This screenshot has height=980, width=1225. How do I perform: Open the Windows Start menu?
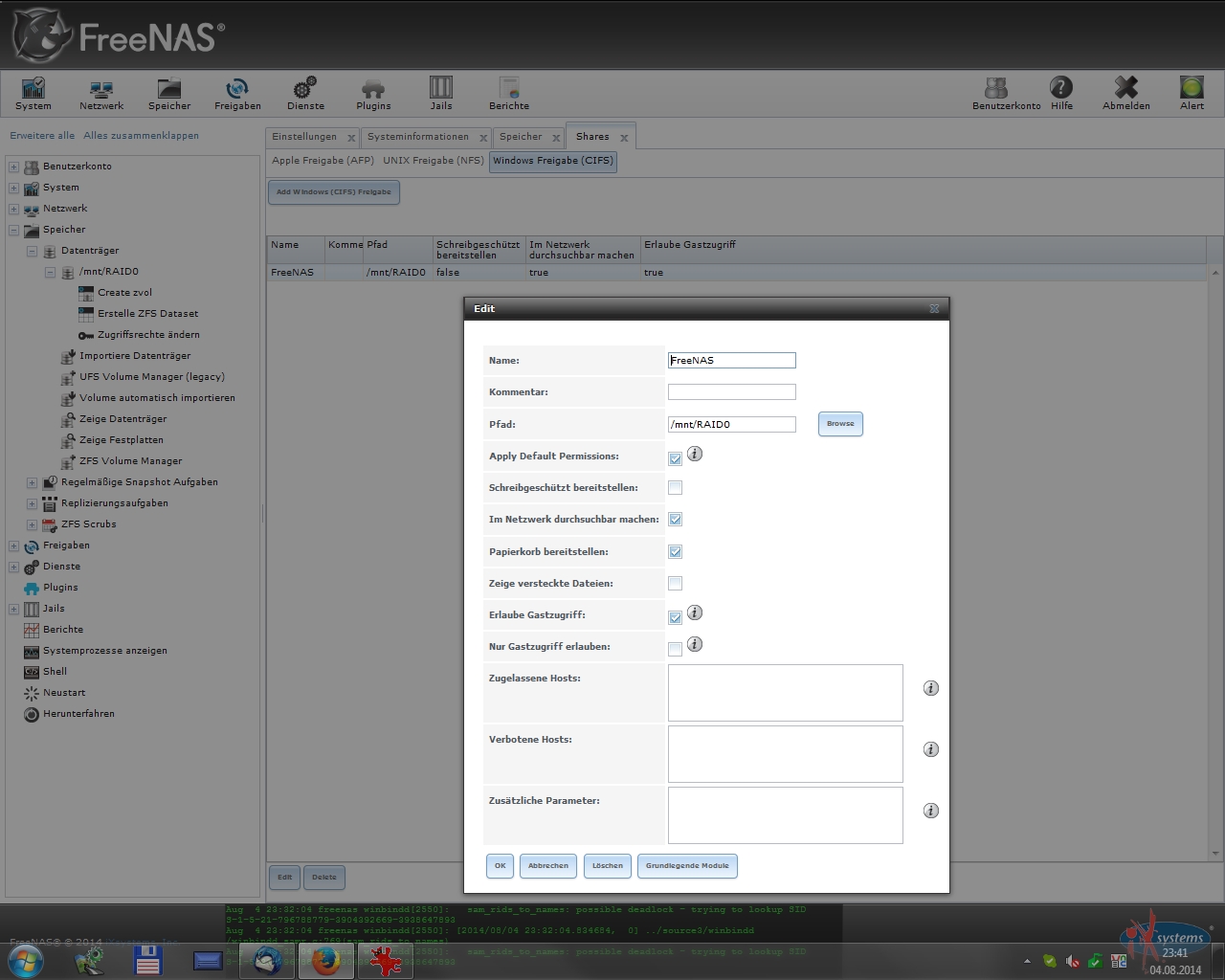point(26,961)
